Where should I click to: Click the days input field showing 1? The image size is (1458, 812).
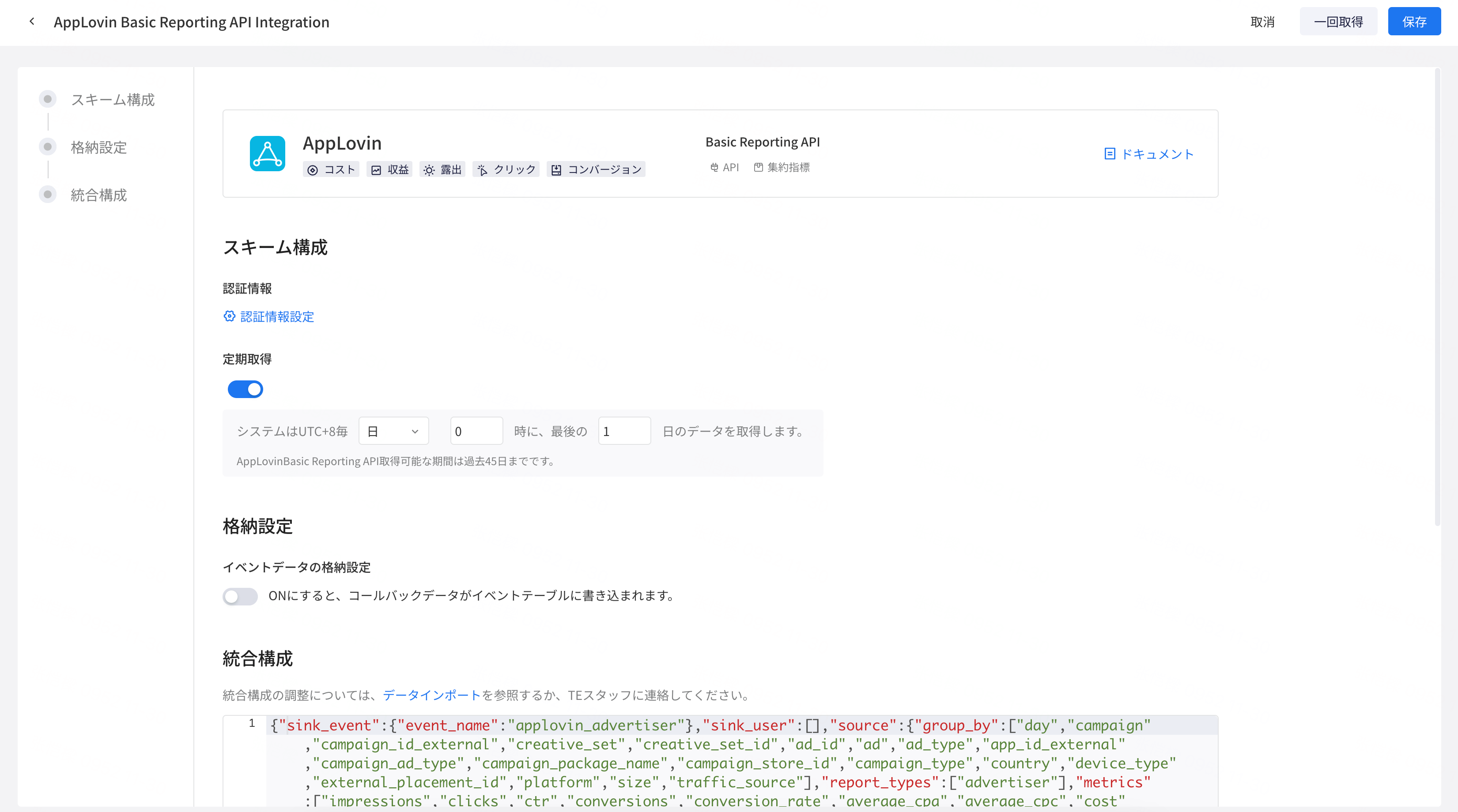[x=624, y=431]
